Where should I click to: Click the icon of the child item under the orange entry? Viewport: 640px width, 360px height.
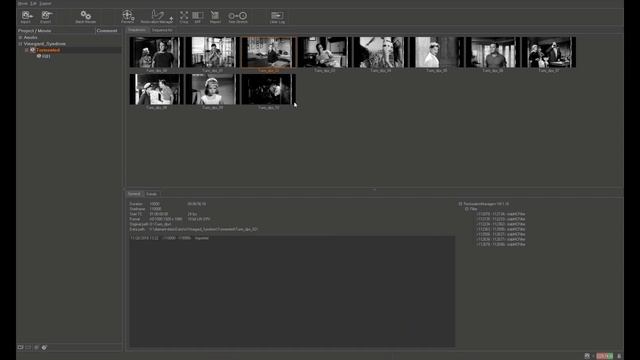click(39, 56)
